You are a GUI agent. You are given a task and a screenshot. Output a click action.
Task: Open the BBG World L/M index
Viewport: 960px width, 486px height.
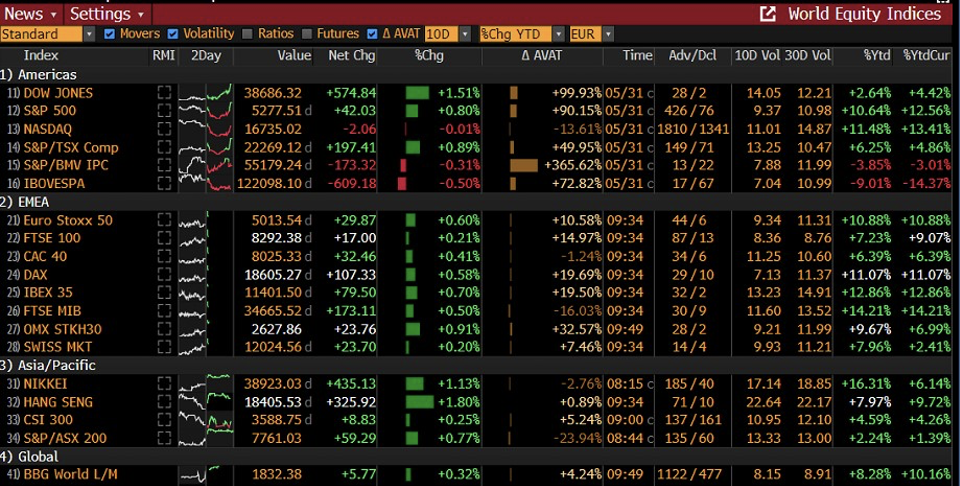(70, 474)
